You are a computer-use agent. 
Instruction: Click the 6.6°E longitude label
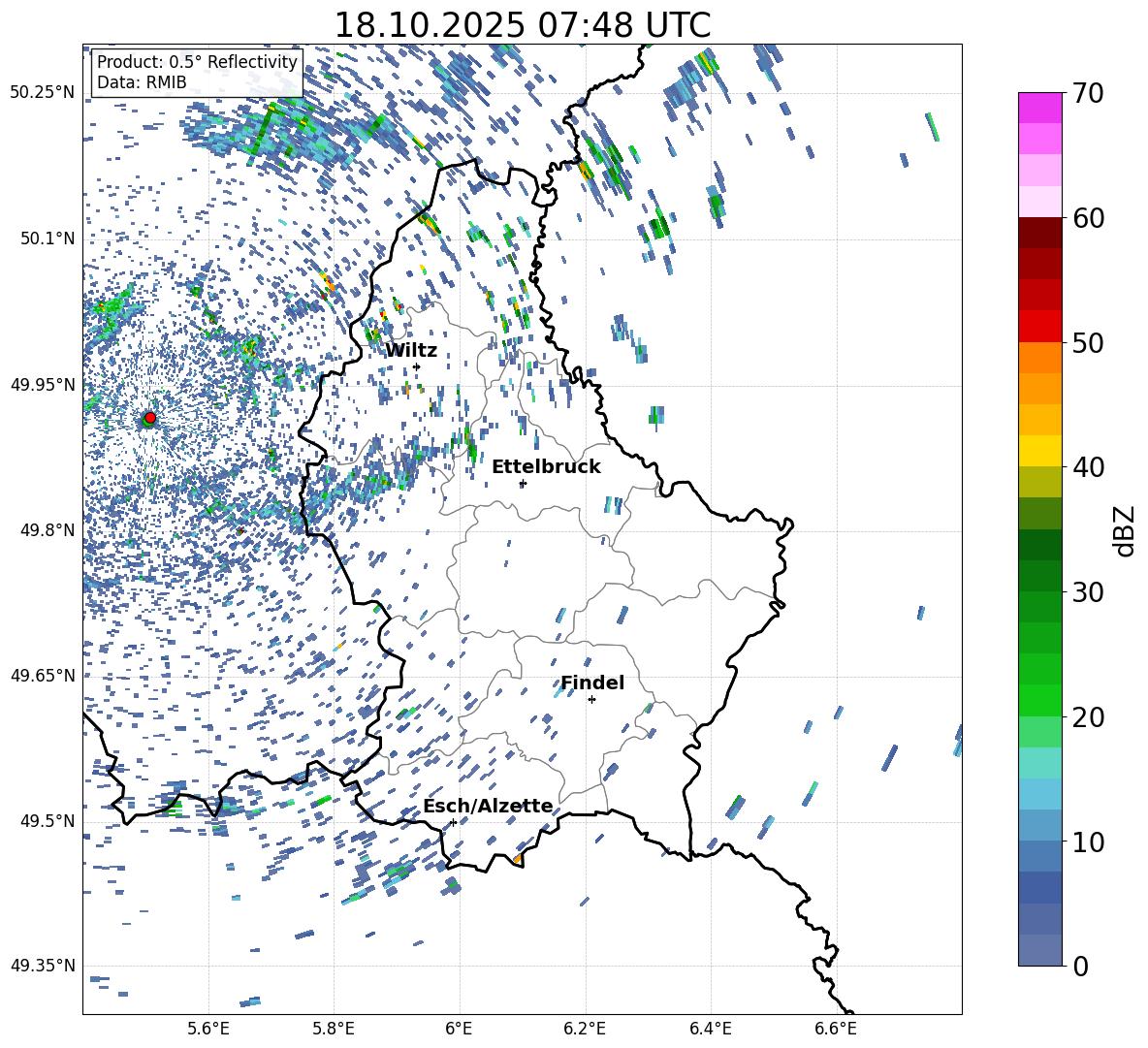(836, 1029)
